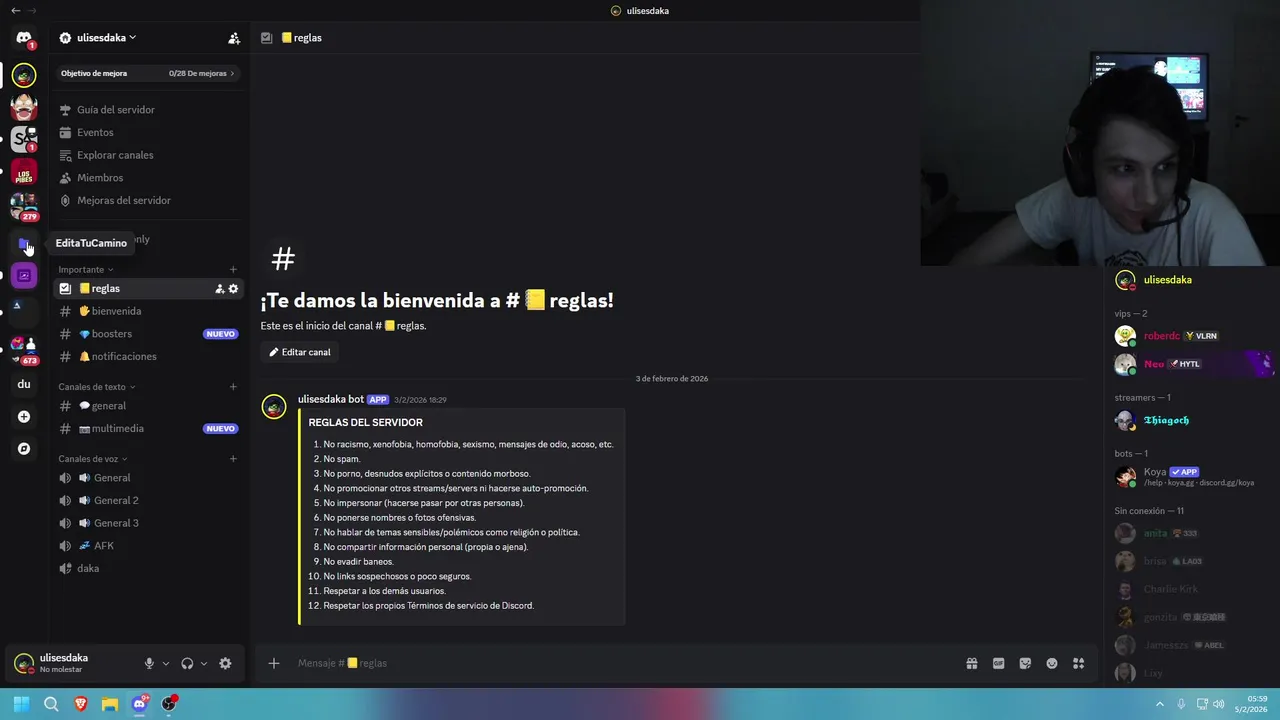Go to the multimedia channel
The image size is (1280, 720).
(x=148, y=429)
